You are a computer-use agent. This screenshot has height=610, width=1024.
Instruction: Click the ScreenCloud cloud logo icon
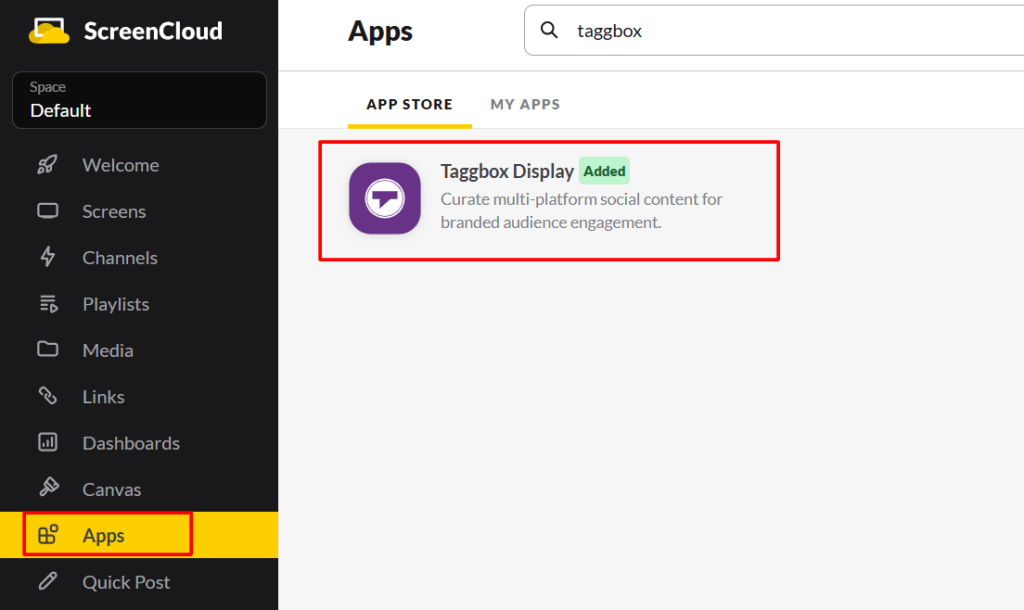tap(49, 31)
